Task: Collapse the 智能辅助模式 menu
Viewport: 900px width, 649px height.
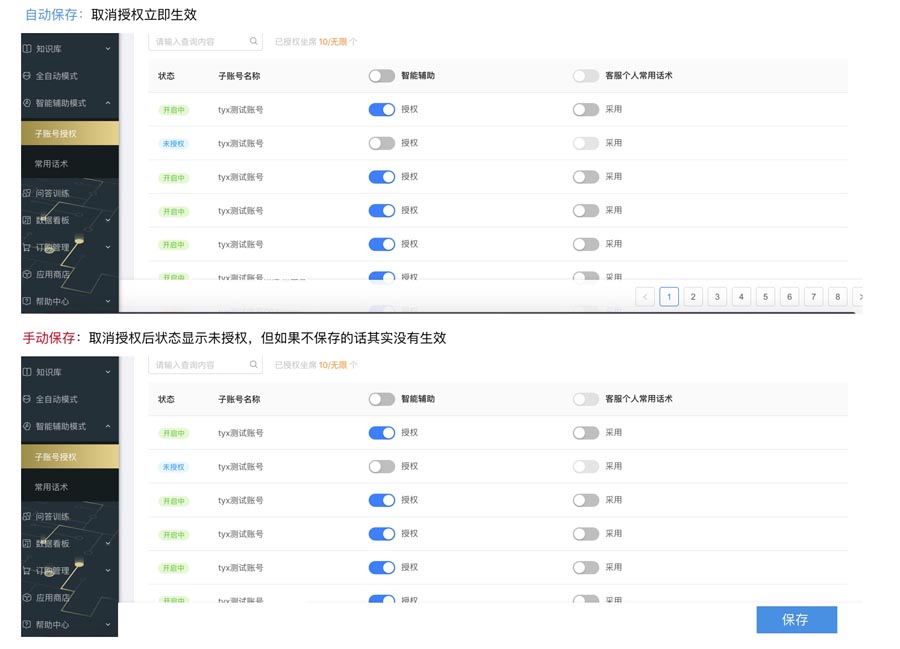Action: [108, 102]
